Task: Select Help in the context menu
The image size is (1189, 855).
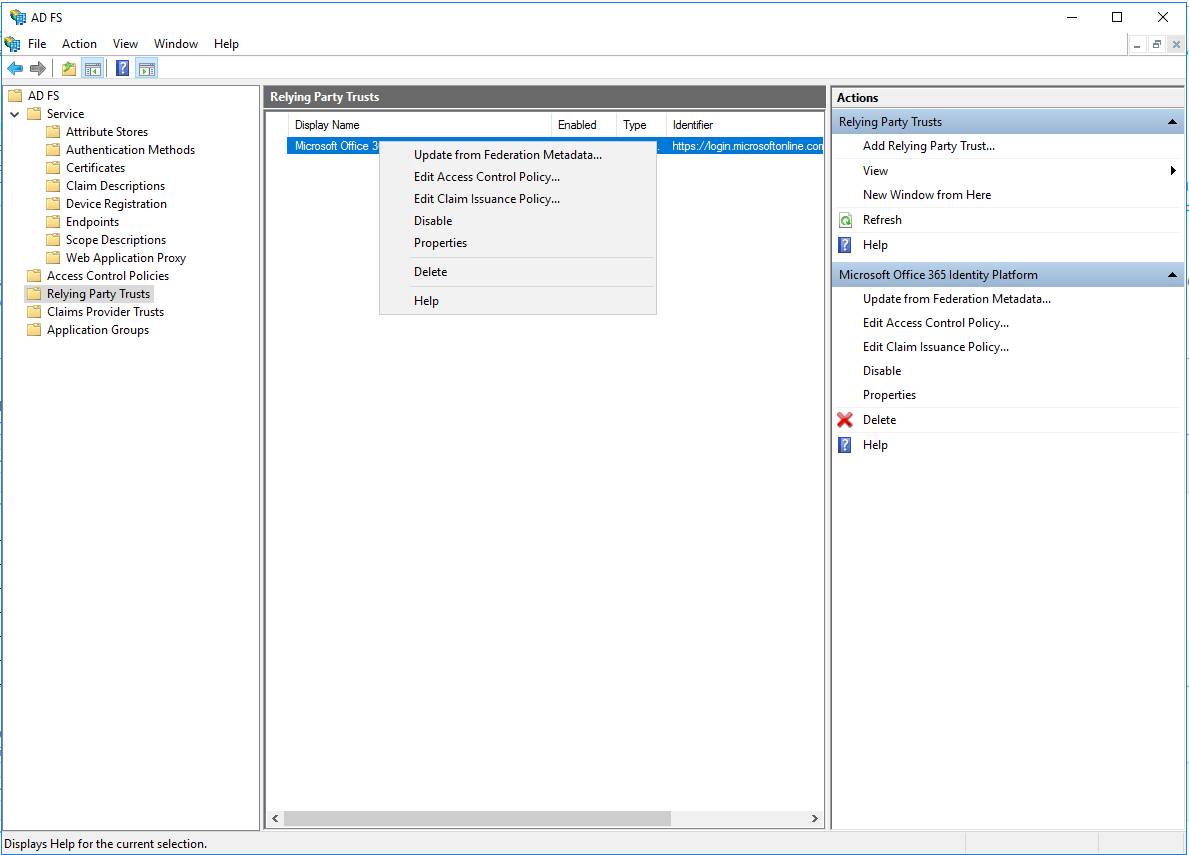Action: (517, 301)
